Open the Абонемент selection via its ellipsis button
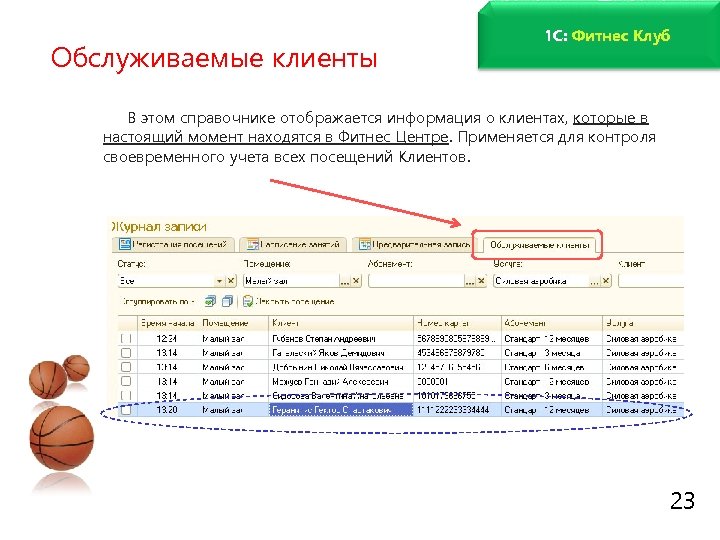The width and height of the screenshot is (720, 540). click(x=469, y=281)
